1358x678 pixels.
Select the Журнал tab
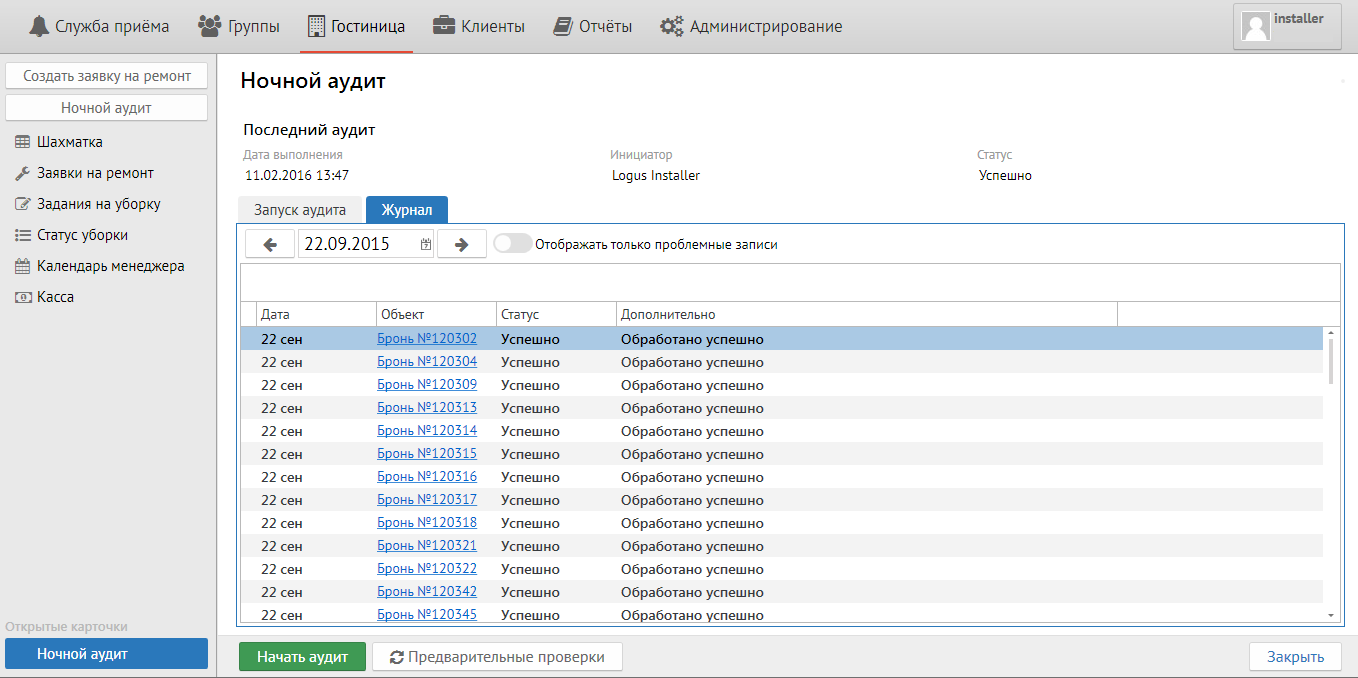[406, 210]
